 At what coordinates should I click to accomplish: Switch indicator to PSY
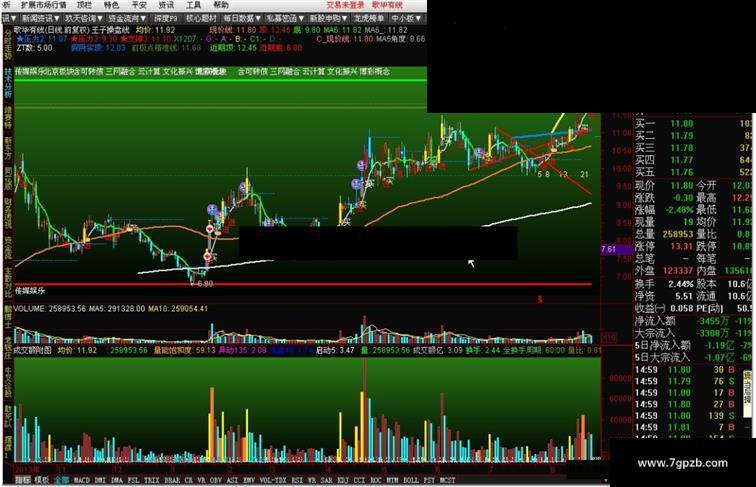coord(429,480)
